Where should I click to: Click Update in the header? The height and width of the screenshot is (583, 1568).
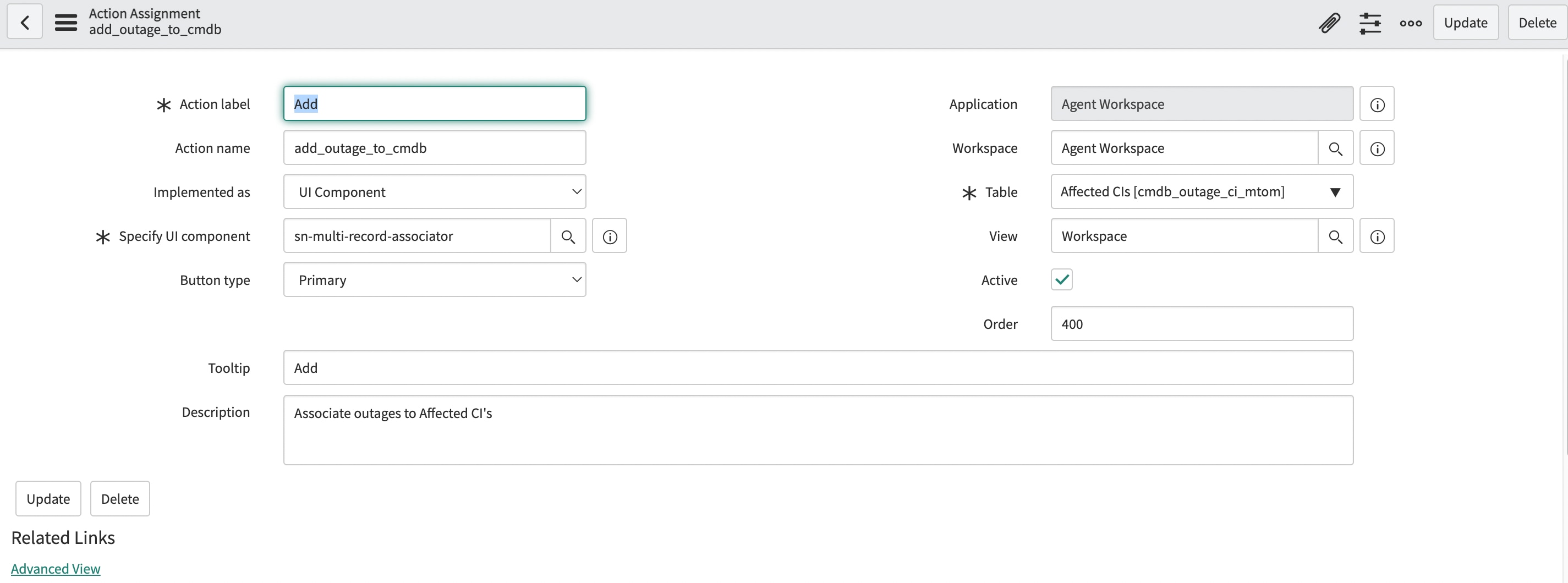pyautogui.click(x=1466, y=22)
